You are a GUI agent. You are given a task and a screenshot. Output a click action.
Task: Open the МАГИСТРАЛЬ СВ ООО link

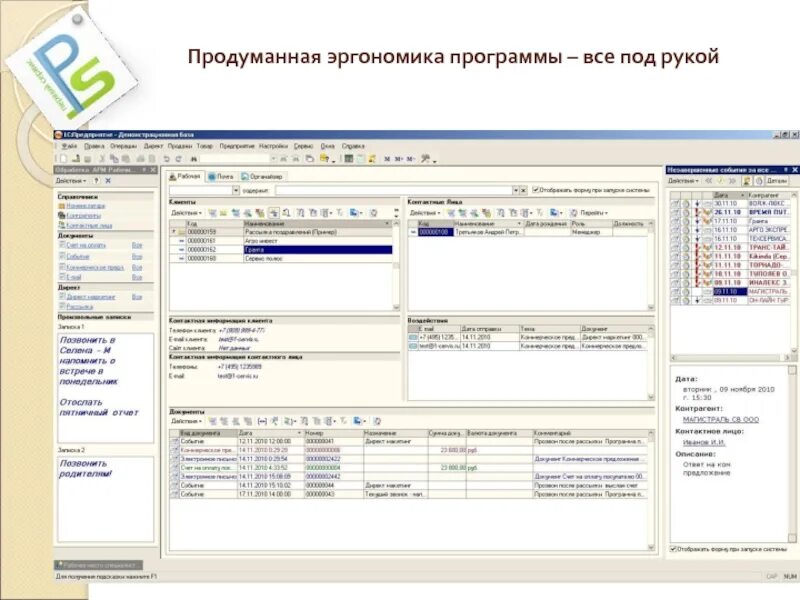click(x=720, y=419)
